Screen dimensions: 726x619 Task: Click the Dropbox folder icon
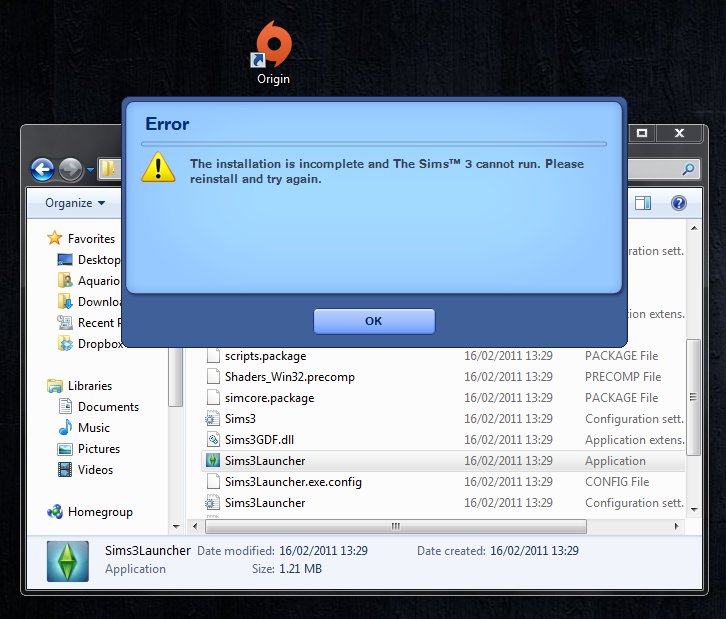(x=65, y=344)
